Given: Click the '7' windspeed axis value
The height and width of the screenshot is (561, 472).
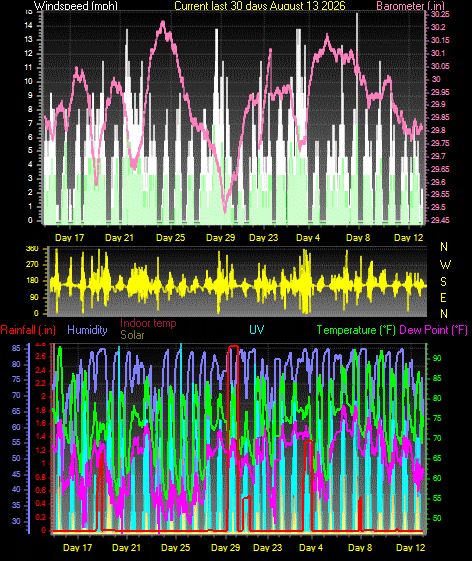Looking at the screenshot, I should (30, 123).
